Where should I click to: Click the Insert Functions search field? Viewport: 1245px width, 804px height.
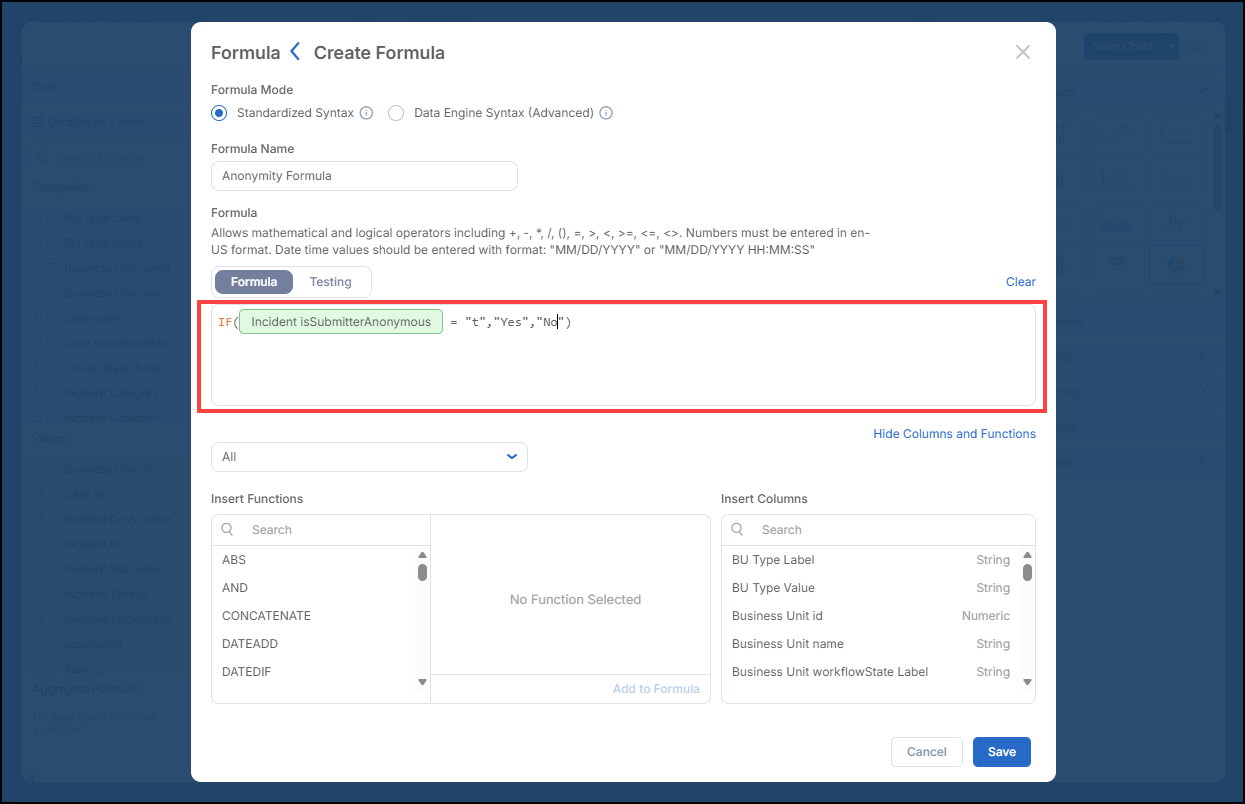click(321, 530)
